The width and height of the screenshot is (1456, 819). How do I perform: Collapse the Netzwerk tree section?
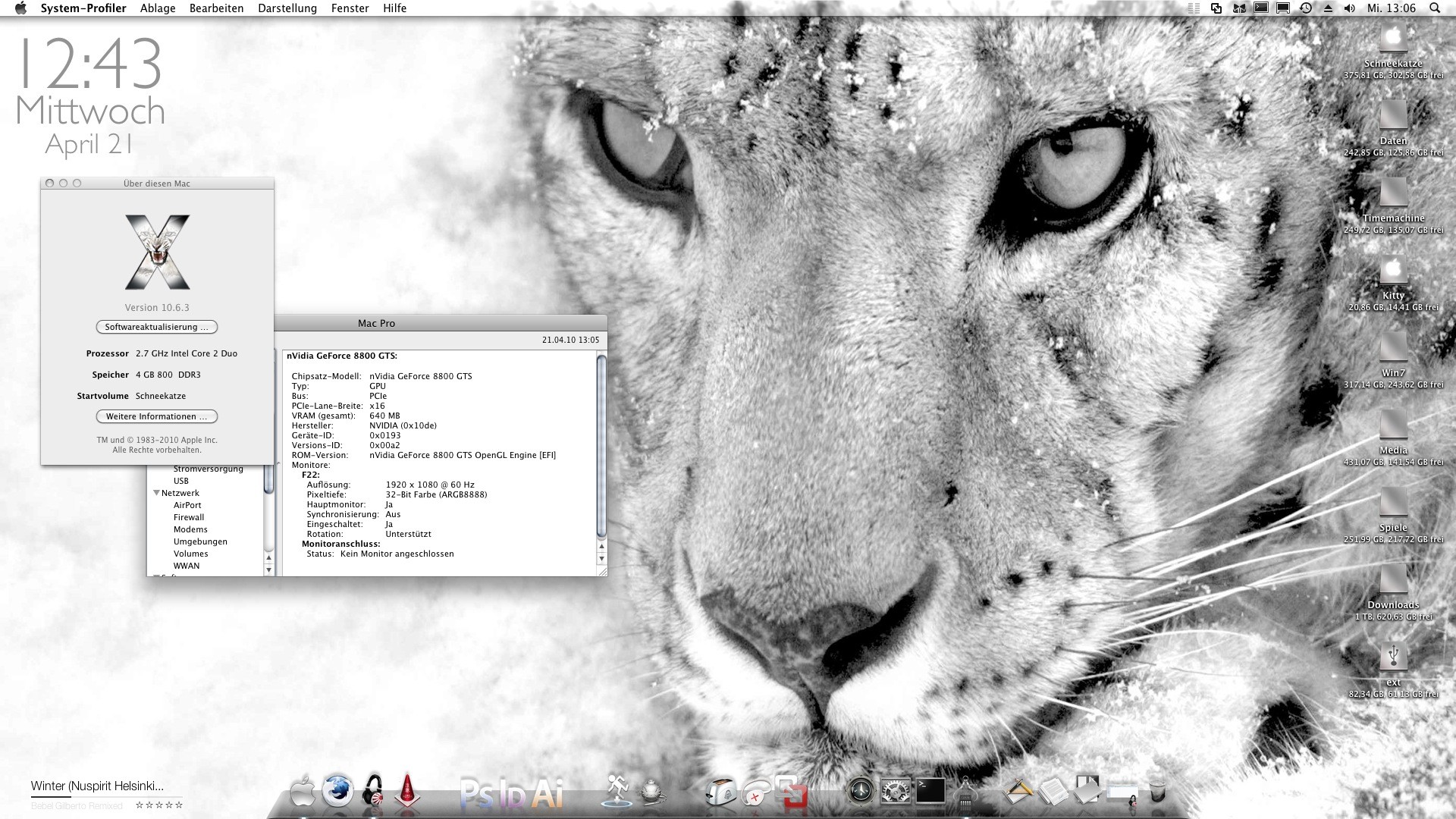157,493
